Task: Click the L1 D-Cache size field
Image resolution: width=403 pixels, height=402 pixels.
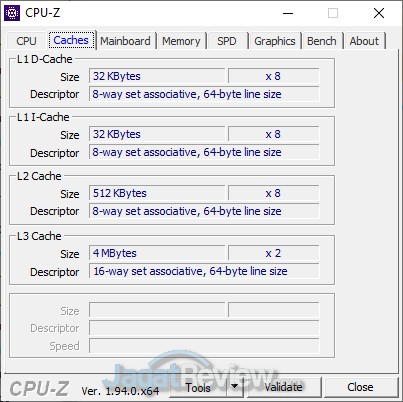Action: pos(157,76)
